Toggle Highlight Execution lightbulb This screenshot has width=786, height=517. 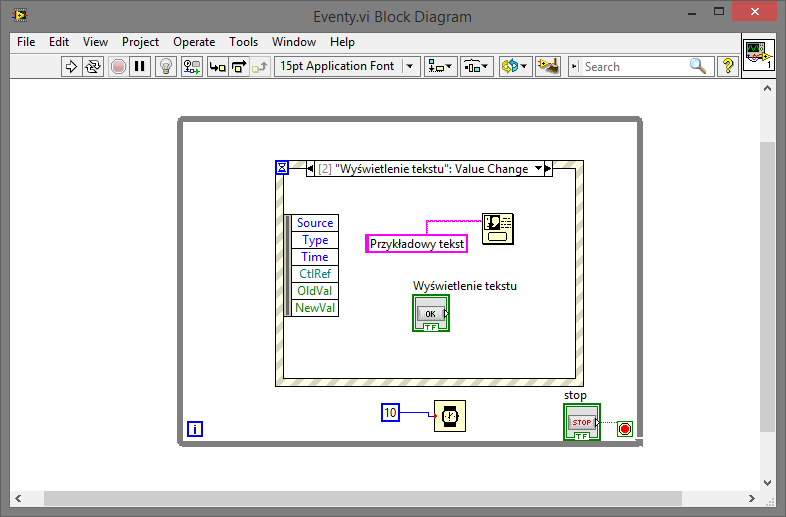pyautogui.click(x=167, y=67)
